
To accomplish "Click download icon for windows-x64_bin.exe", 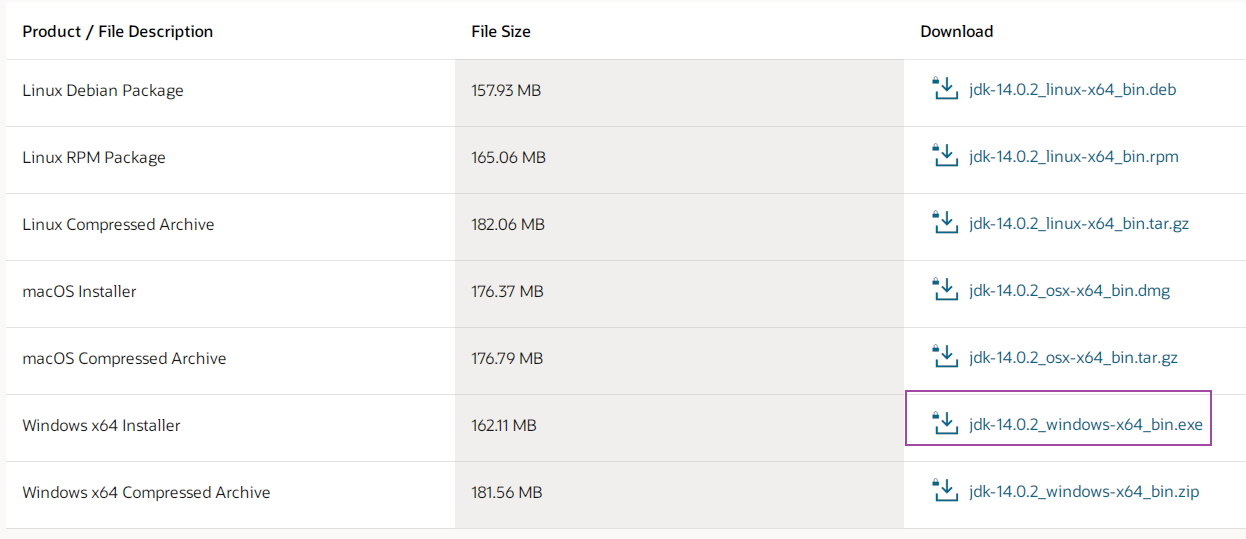I will point(944,424).
